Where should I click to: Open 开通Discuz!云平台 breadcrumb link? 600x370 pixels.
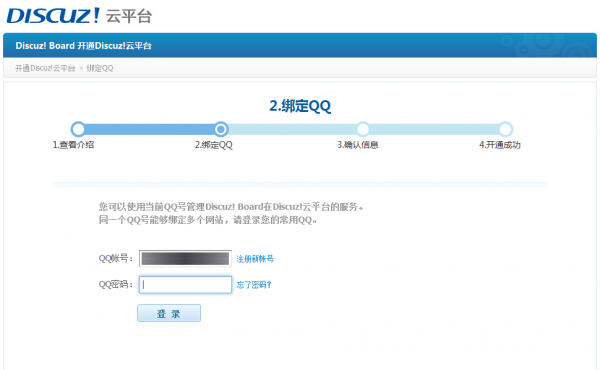pos(45,68)
